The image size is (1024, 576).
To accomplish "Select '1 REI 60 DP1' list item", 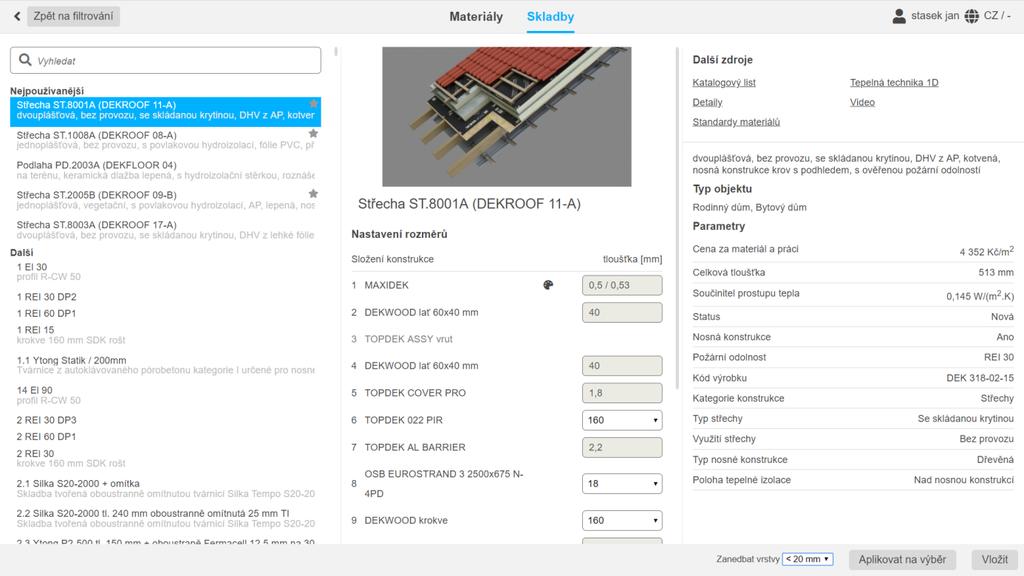I will point(165,313).
